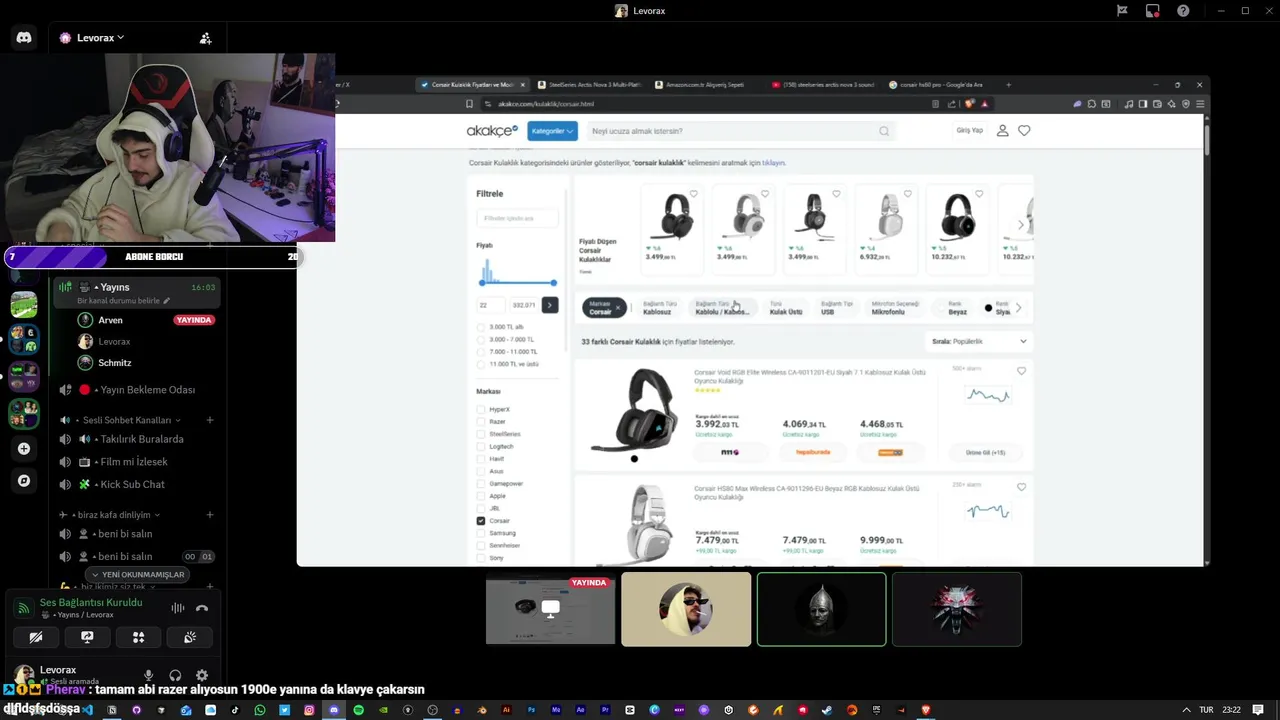
Task: Uncheck the Corsair brand checkbox
Action: (481, 521)
